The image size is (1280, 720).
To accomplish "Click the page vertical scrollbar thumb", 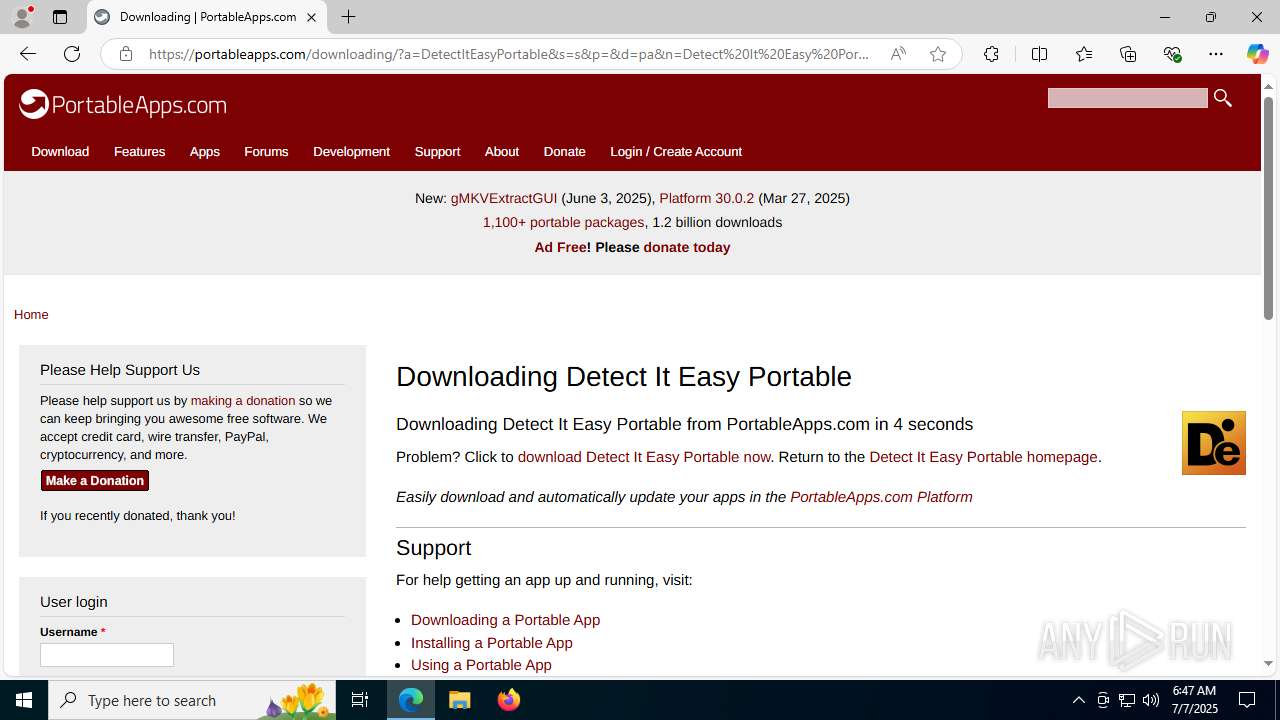I will [x=1268, y=209].
